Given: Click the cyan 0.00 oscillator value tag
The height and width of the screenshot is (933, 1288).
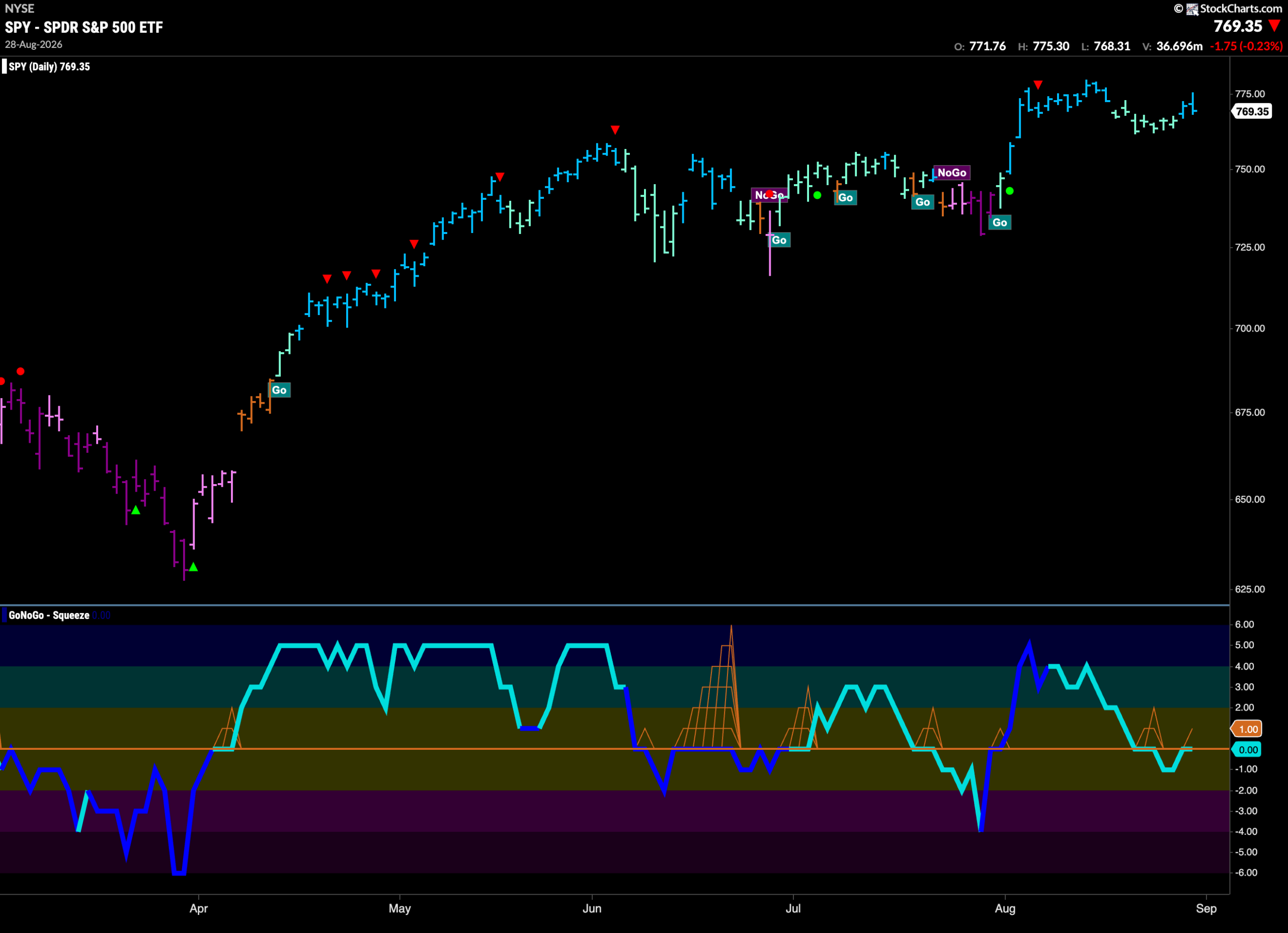Looking at the screenshot, I should 1248,750.
